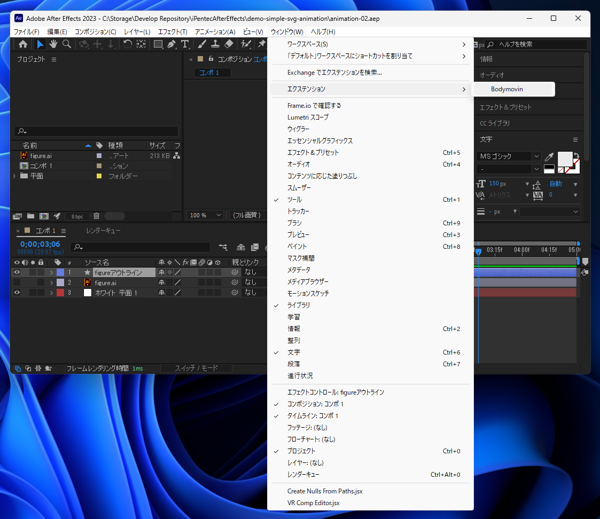
Task: Click Interpret Footage icon in Project panel
Action: click(x=17, y=216)
